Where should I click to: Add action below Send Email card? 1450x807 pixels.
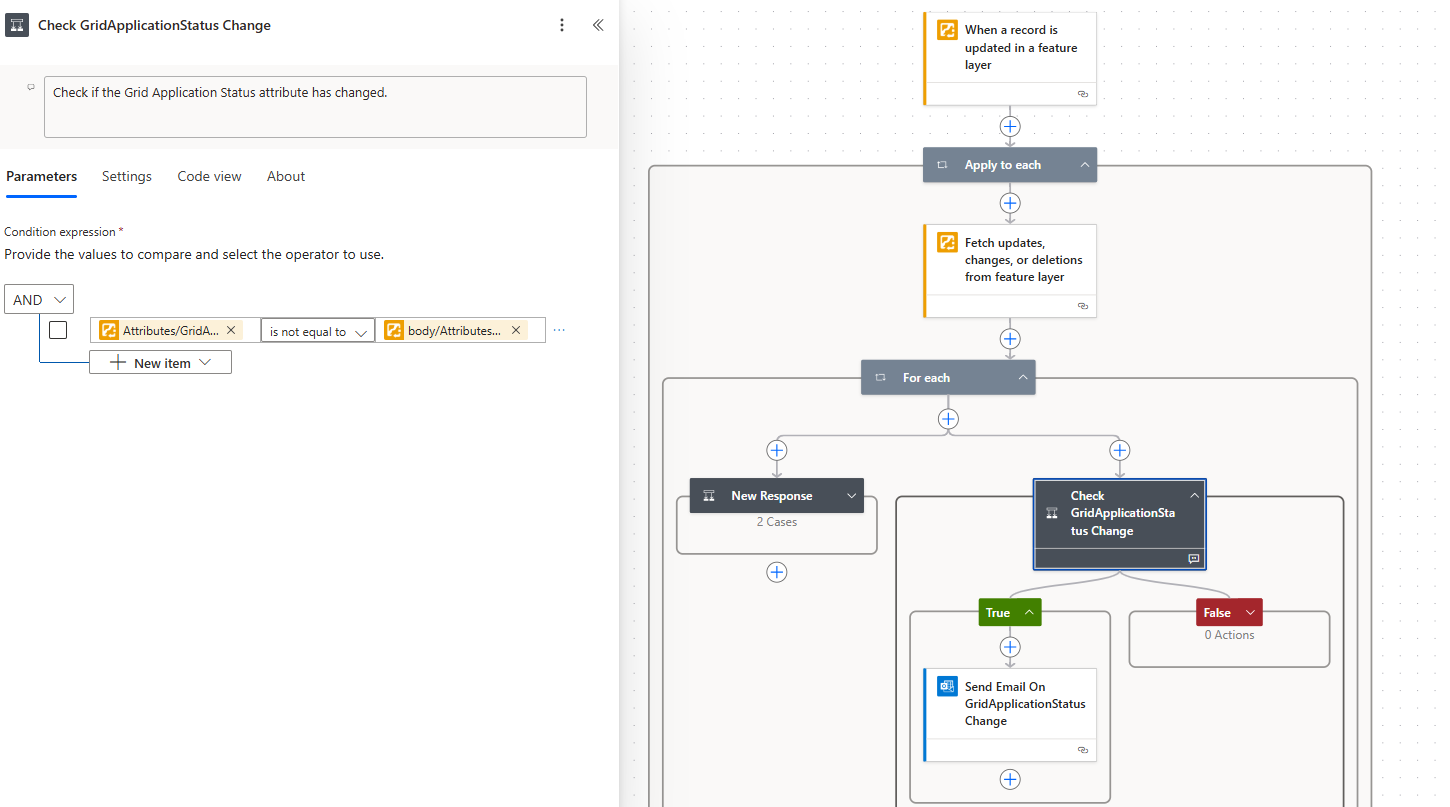(1010, 779)
